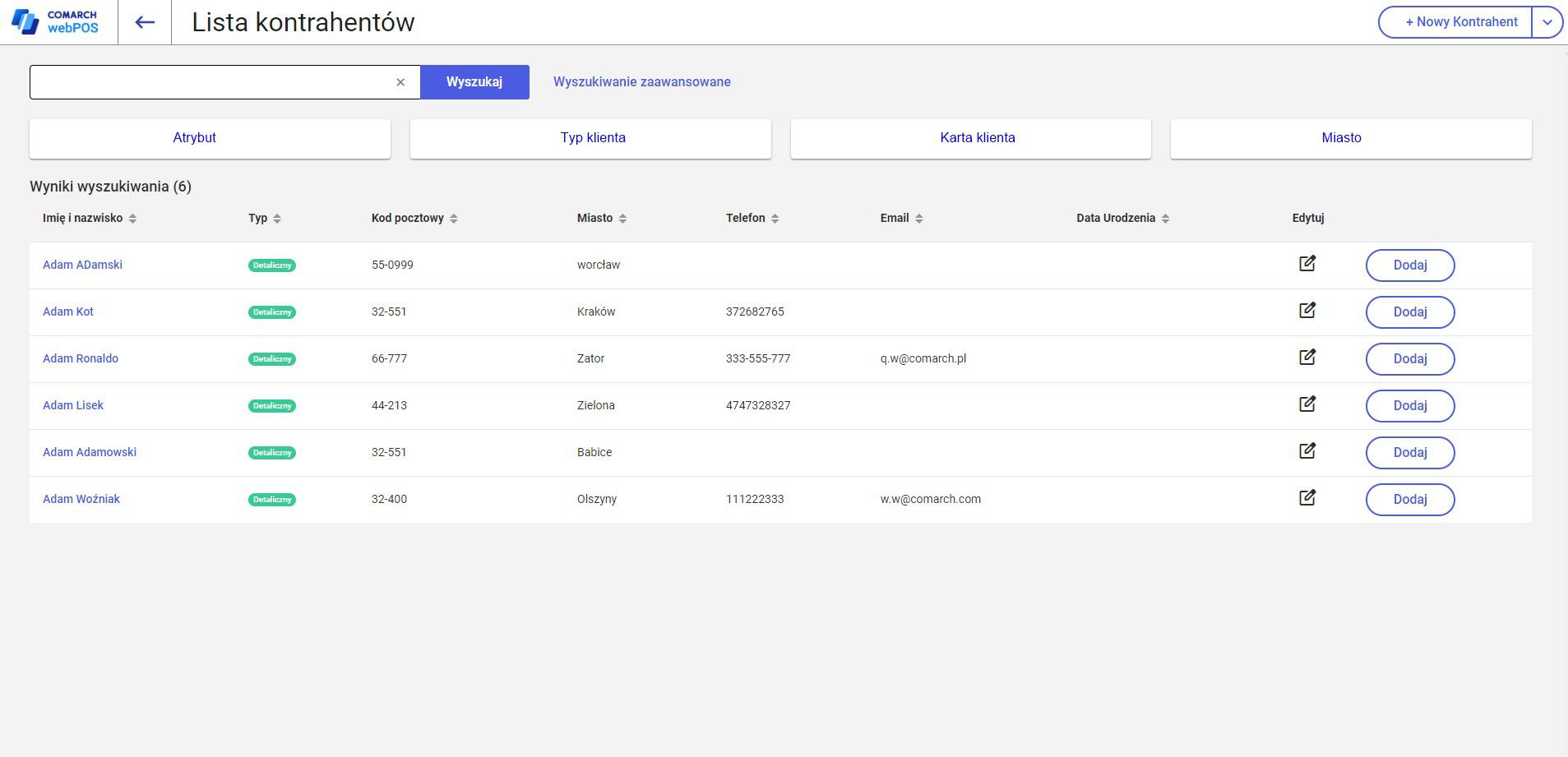Click the Lista kontrahentów title
1568x757 pixels.
pos(303,22)
